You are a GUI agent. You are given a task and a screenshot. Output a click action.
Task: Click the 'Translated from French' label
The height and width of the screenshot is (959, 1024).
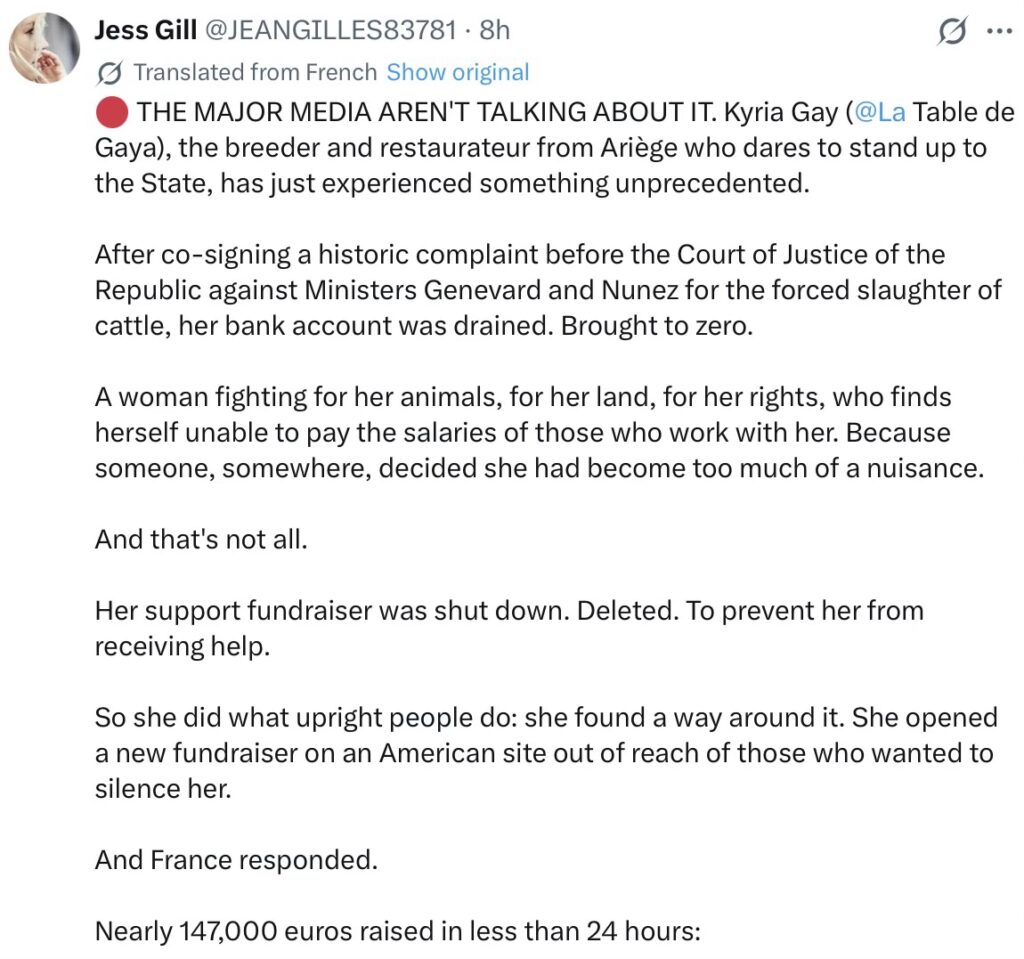click(x=255, y=72)
